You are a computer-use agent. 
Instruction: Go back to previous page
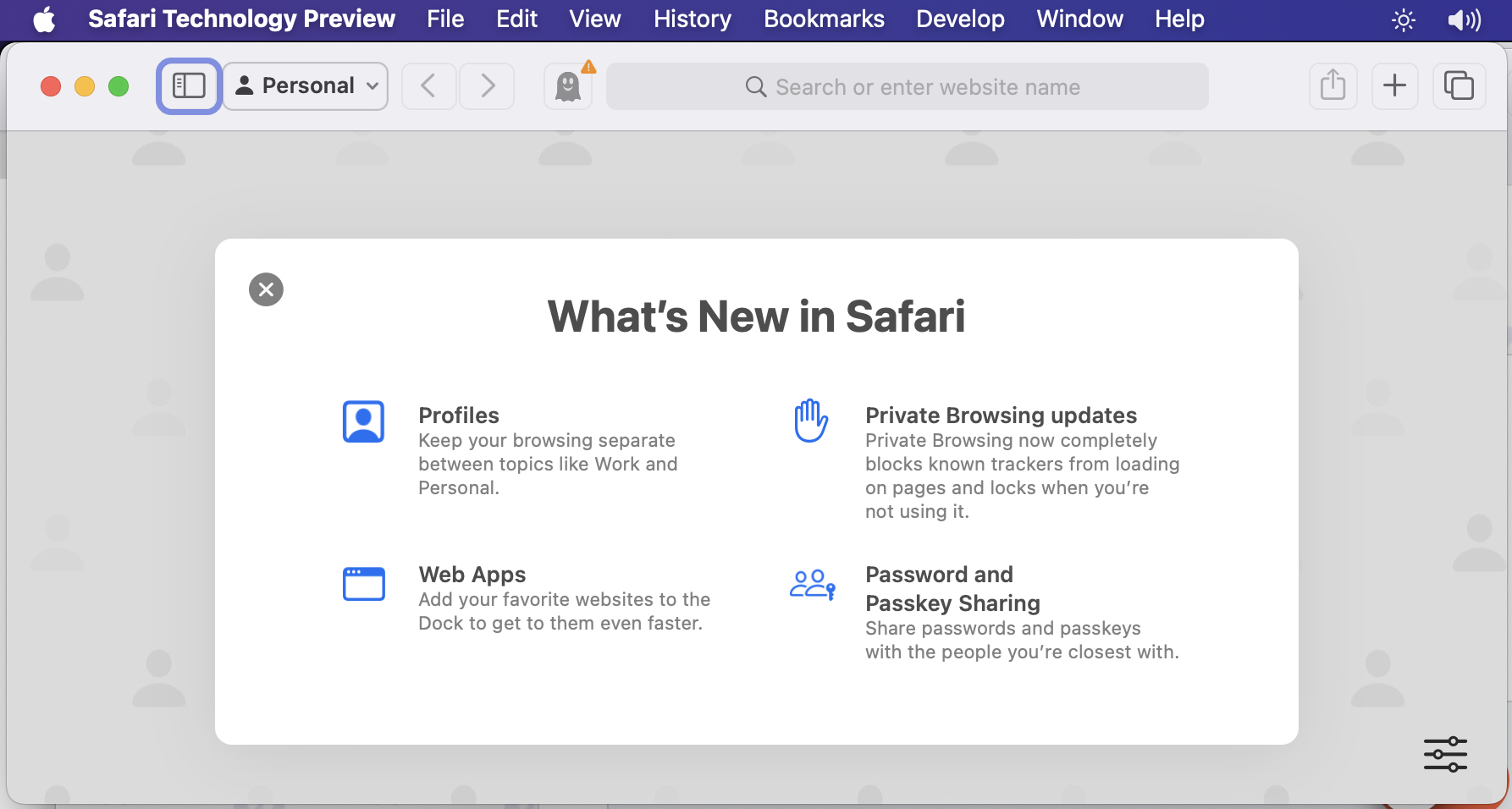click(428, 85)
